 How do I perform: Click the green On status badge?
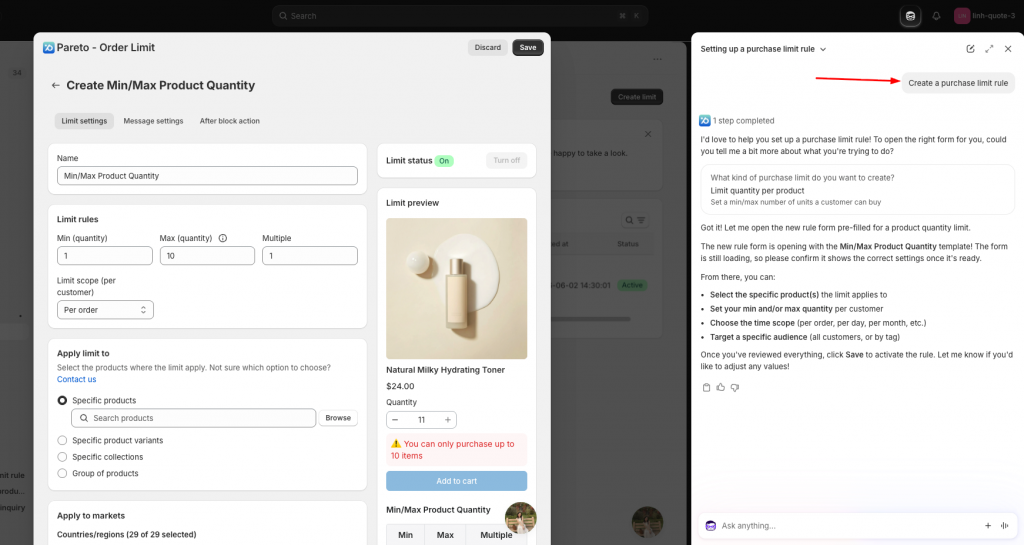(x=444, y=161)
